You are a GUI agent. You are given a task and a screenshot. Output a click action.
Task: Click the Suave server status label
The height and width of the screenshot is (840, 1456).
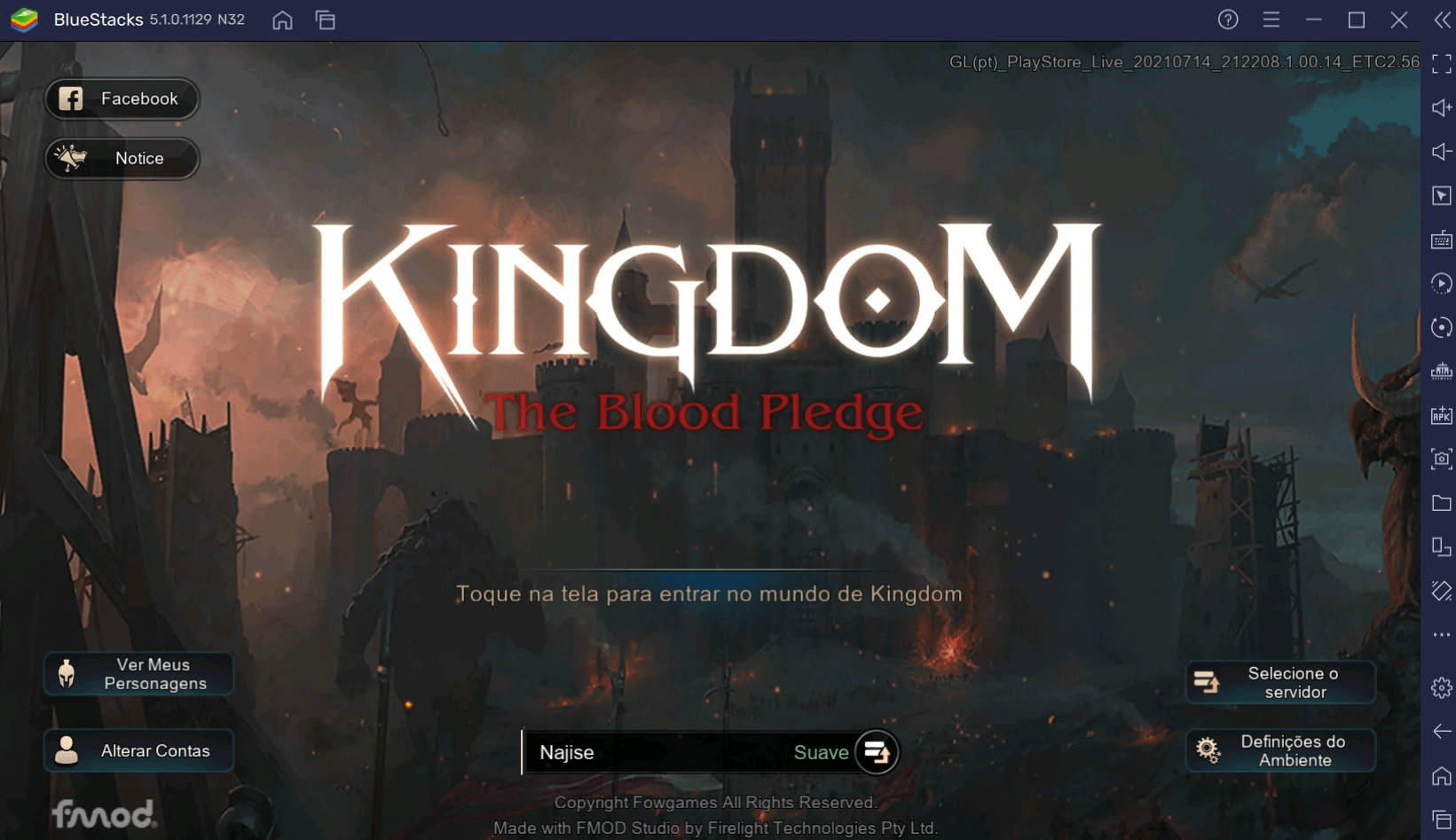pos(821,752)
